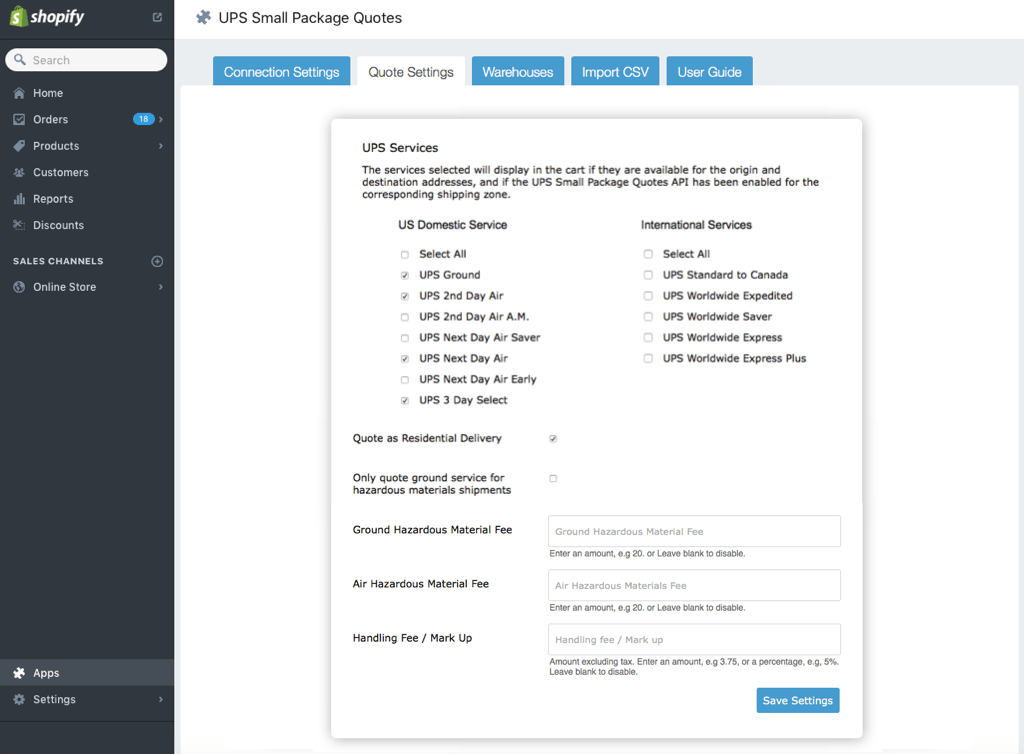Open the Products section icon
Viewport: 1024px width, 754px height.
coord(20,146)
